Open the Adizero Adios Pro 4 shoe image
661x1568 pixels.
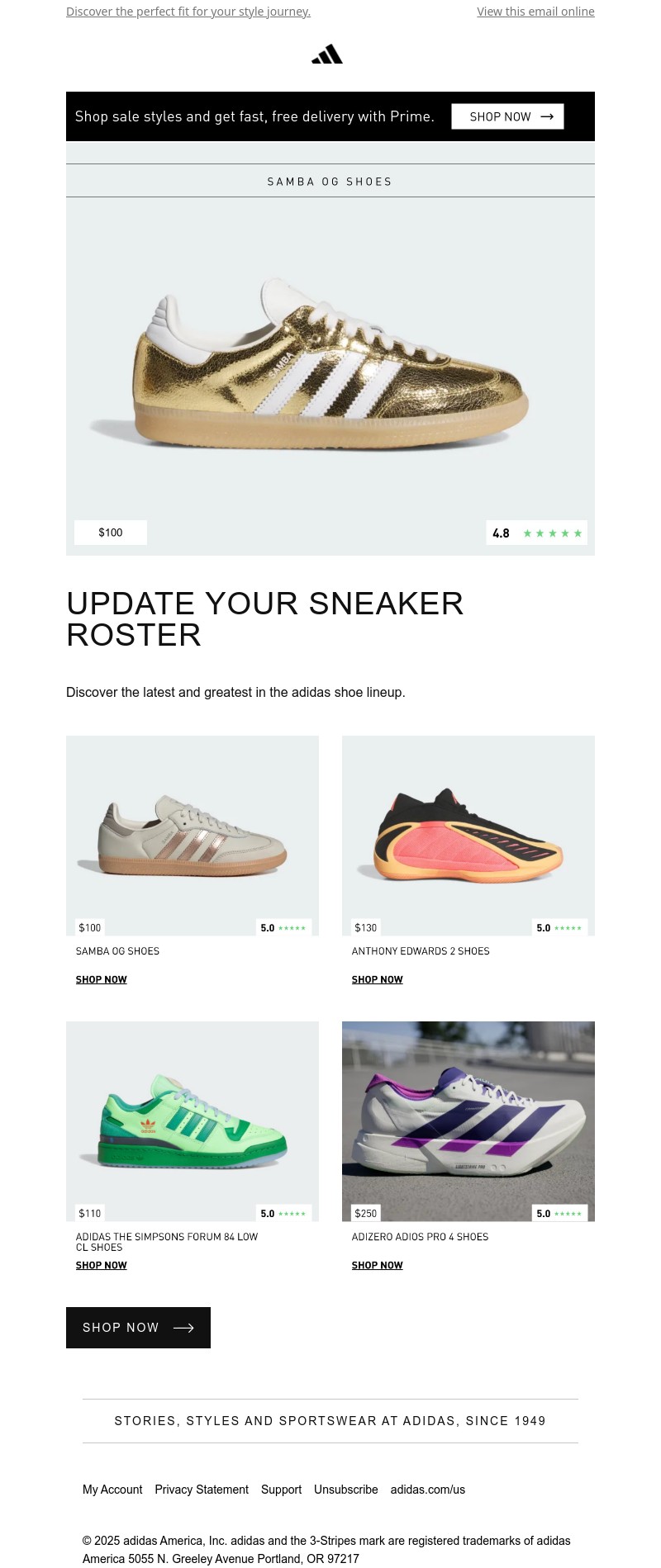pyautogui.click(x=468, y=1121)
